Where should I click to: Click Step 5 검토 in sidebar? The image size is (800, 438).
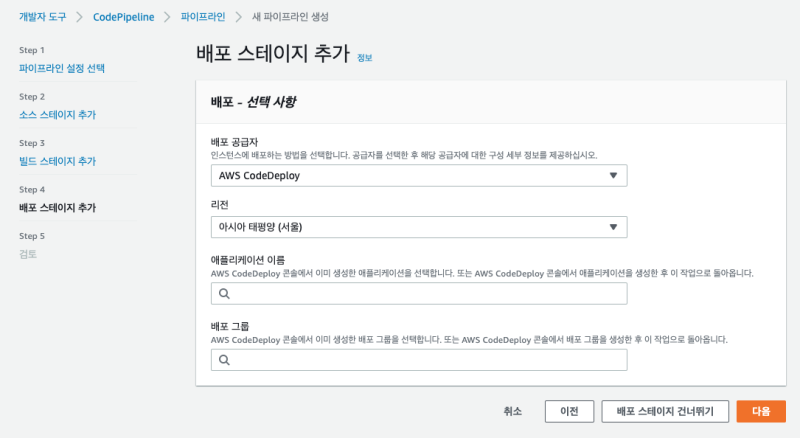(28, 254)
